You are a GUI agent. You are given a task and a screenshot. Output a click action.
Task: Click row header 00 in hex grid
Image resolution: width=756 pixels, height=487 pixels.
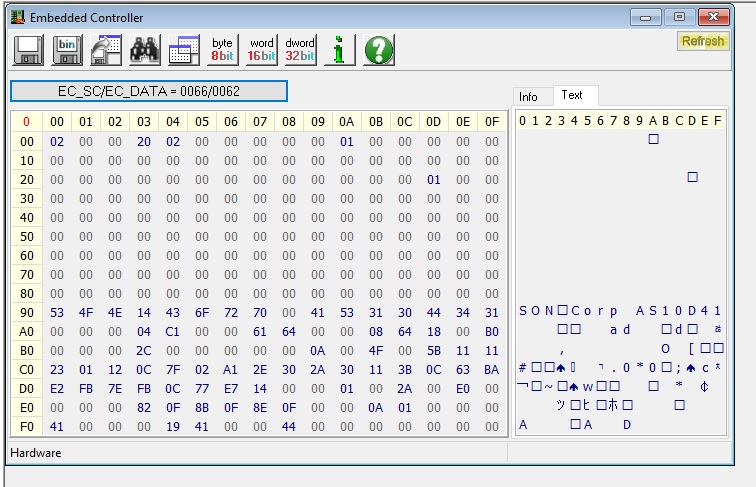(x=27, y=142)
